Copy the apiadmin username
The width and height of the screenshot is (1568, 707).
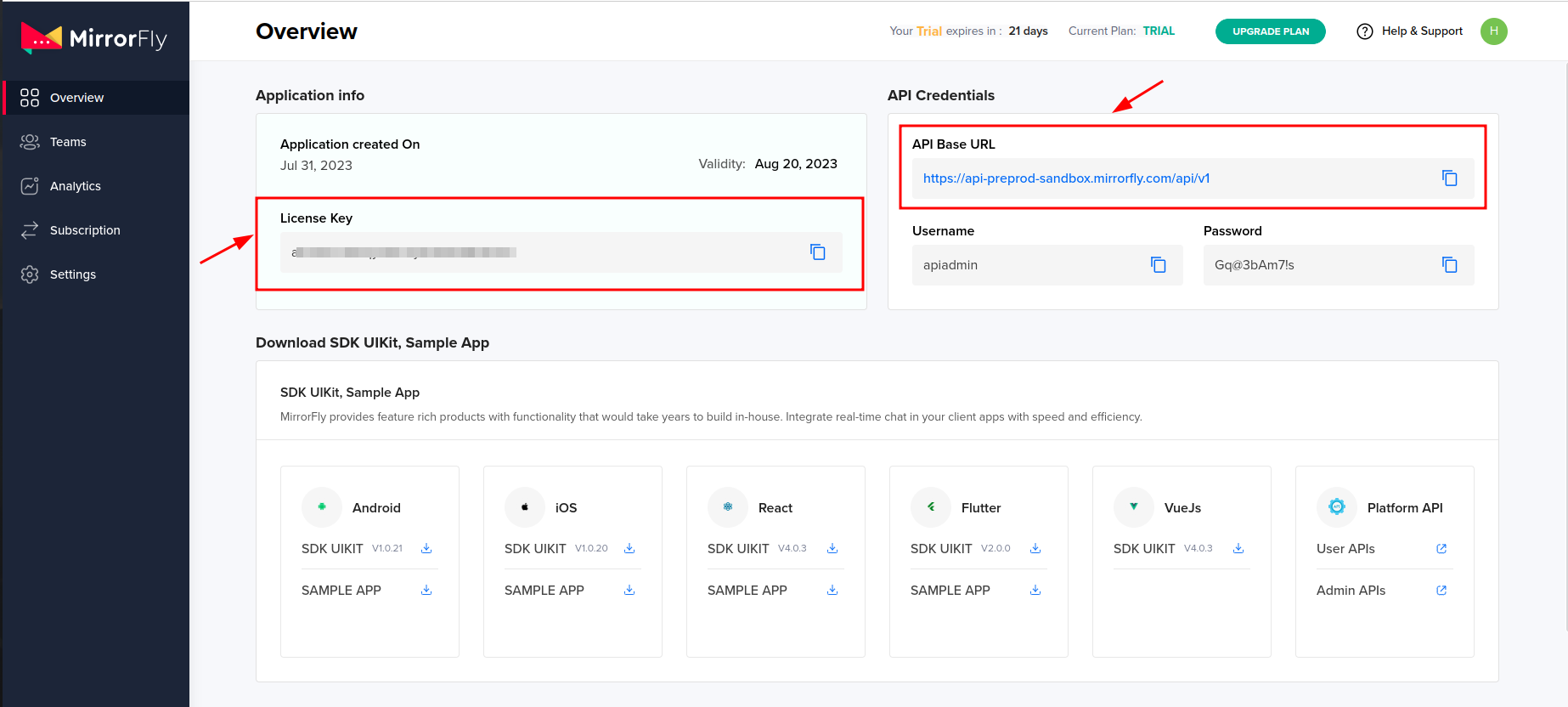tap(1158, 265)
